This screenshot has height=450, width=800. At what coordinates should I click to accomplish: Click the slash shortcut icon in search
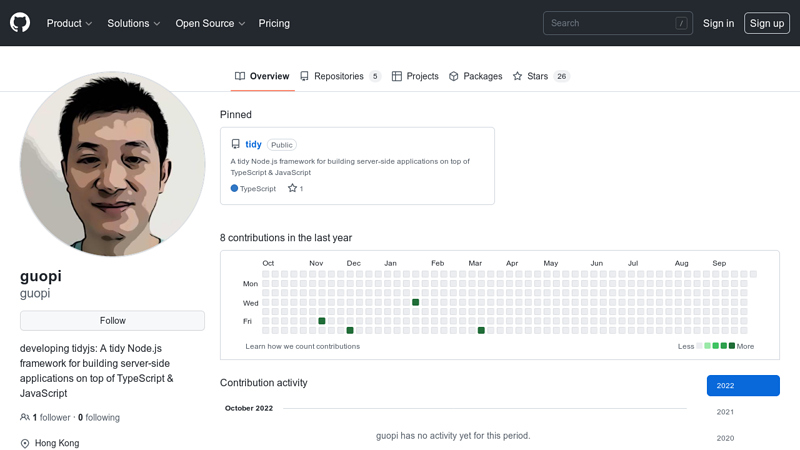tap(681, 23)
